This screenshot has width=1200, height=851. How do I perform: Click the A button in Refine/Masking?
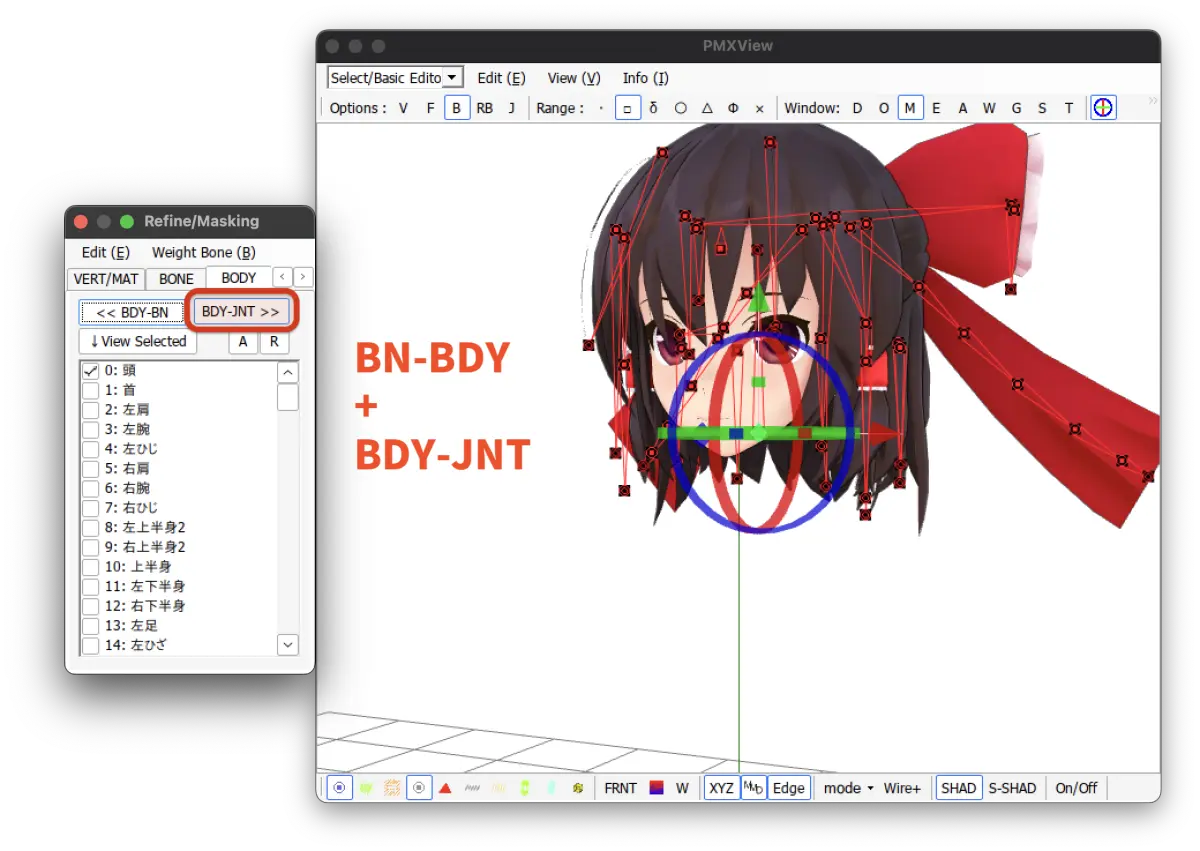click(243, 342)
